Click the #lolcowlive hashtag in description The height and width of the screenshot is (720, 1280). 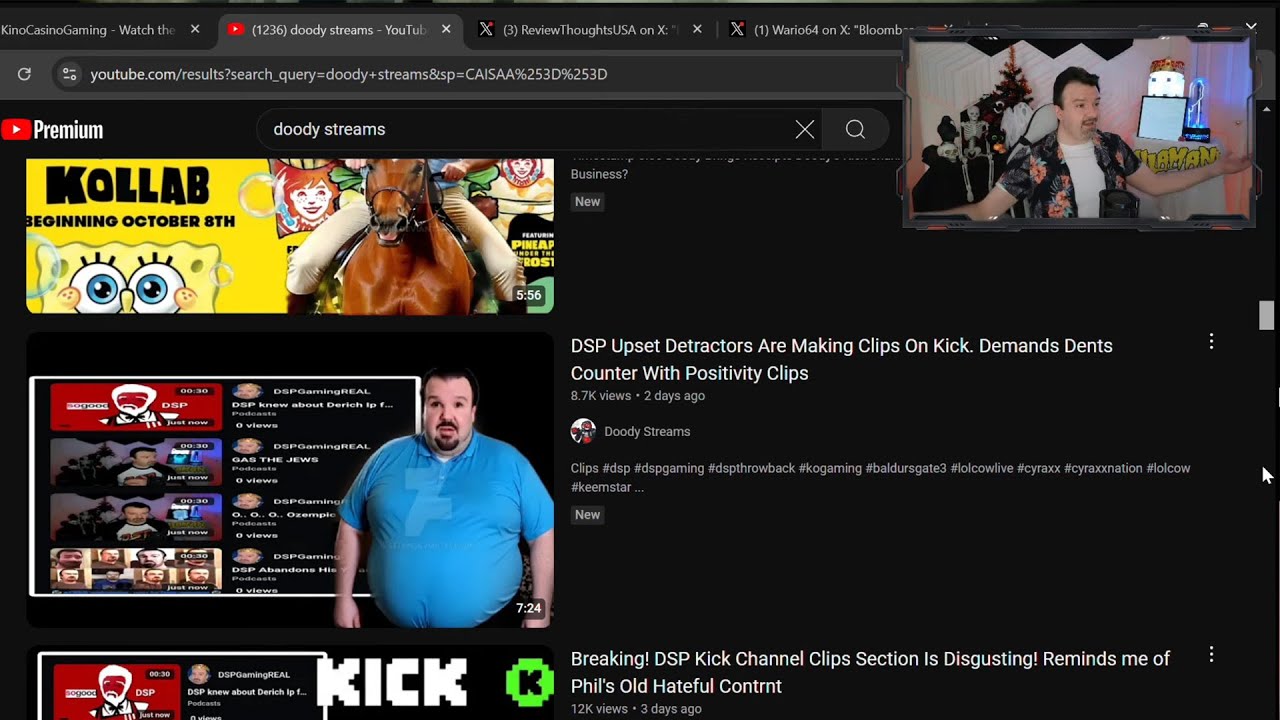pyautogui.click(x=982, y=468)
